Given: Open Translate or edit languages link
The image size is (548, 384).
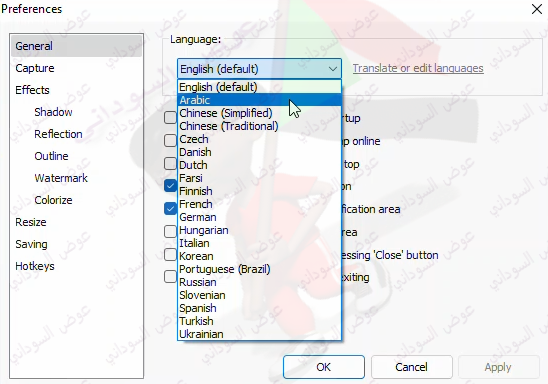Looking at the screenshot, I should click(418, 68).
